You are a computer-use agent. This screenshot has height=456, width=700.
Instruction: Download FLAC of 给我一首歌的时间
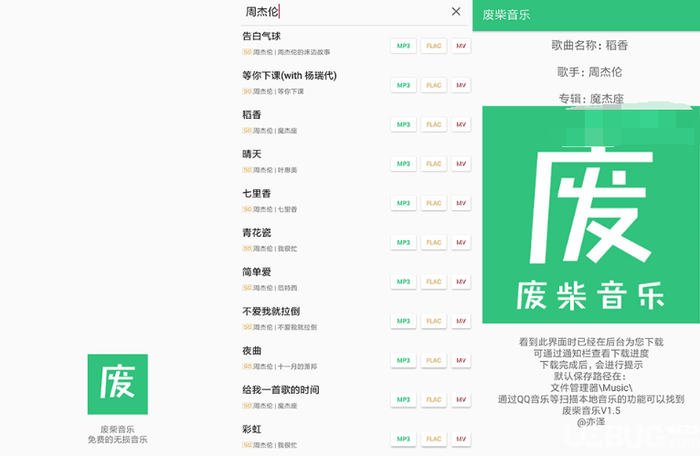pyautogui.click(x=433, y=400)
